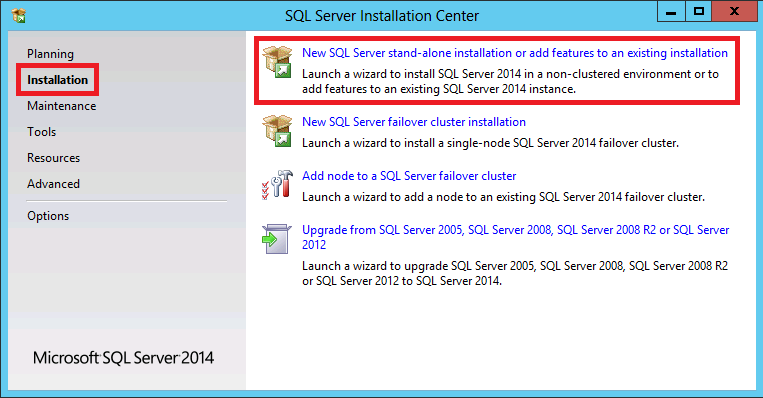The width and height of the screenshot is (763, 398).
Task: Click the Add node tools icon
Action: (x=277, y=185)
